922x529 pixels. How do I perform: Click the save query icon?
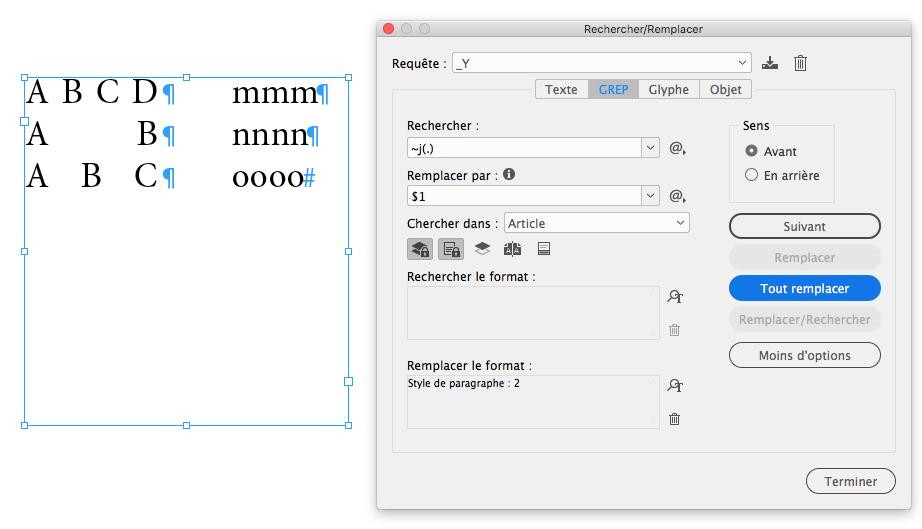769,63
